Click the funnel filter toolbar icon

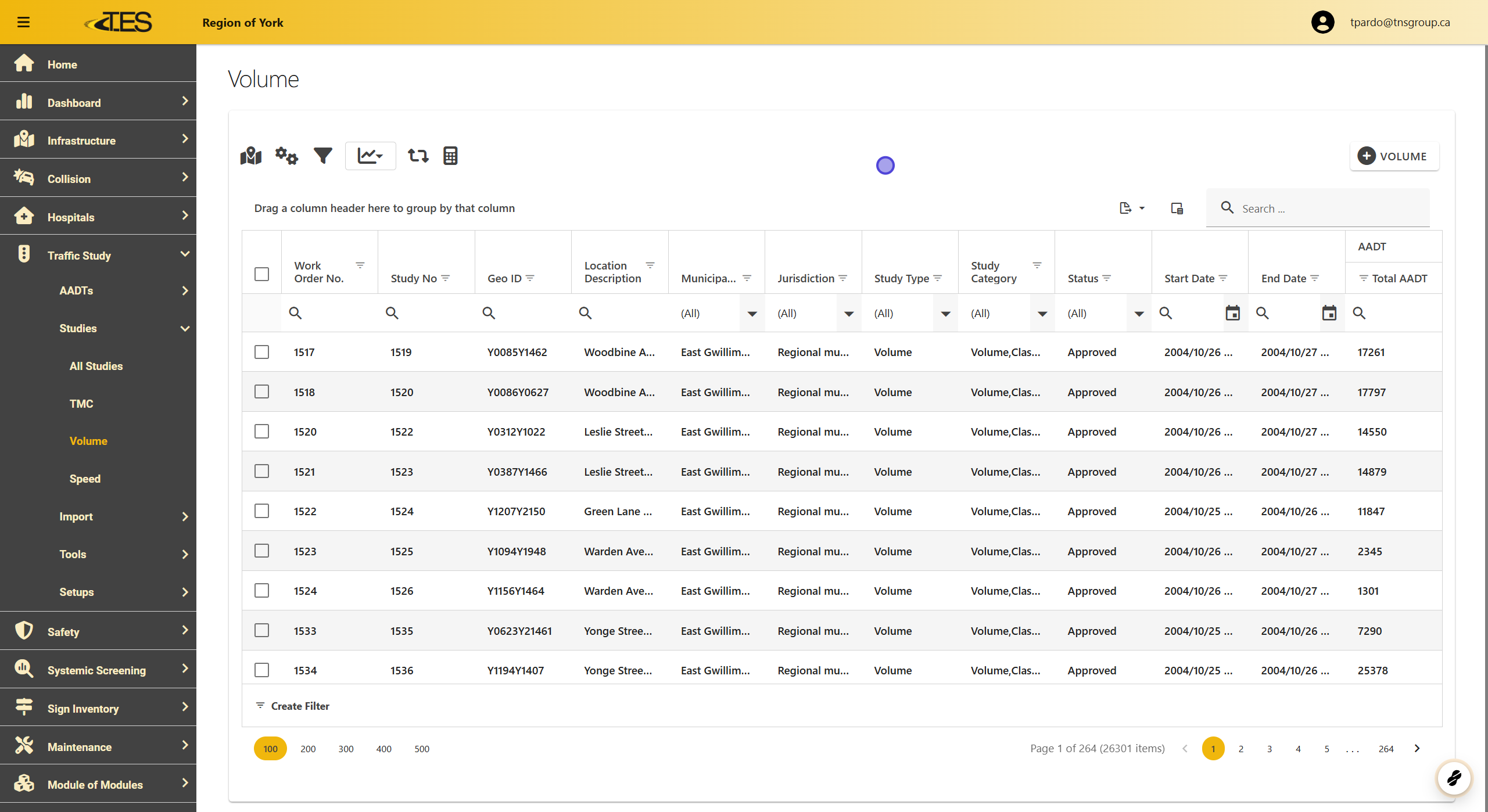coord(323,156)
